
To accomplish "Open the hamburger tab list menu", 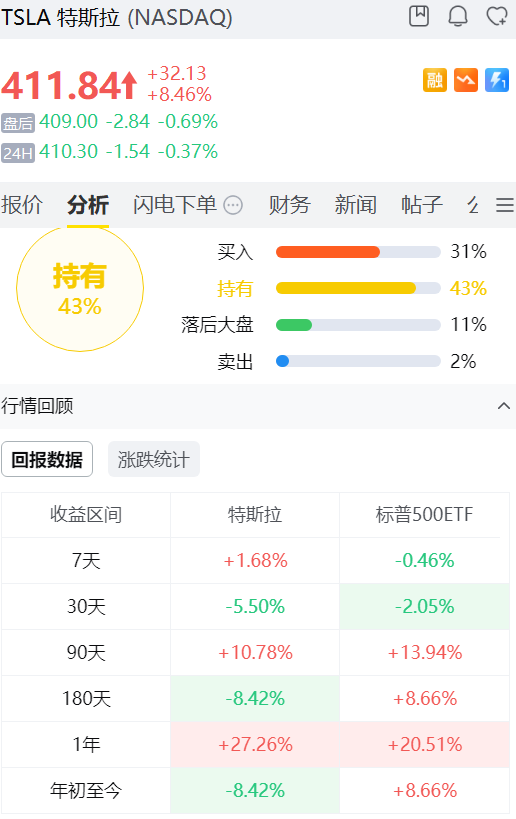I will pyautogui.click(x=505, y=205).
